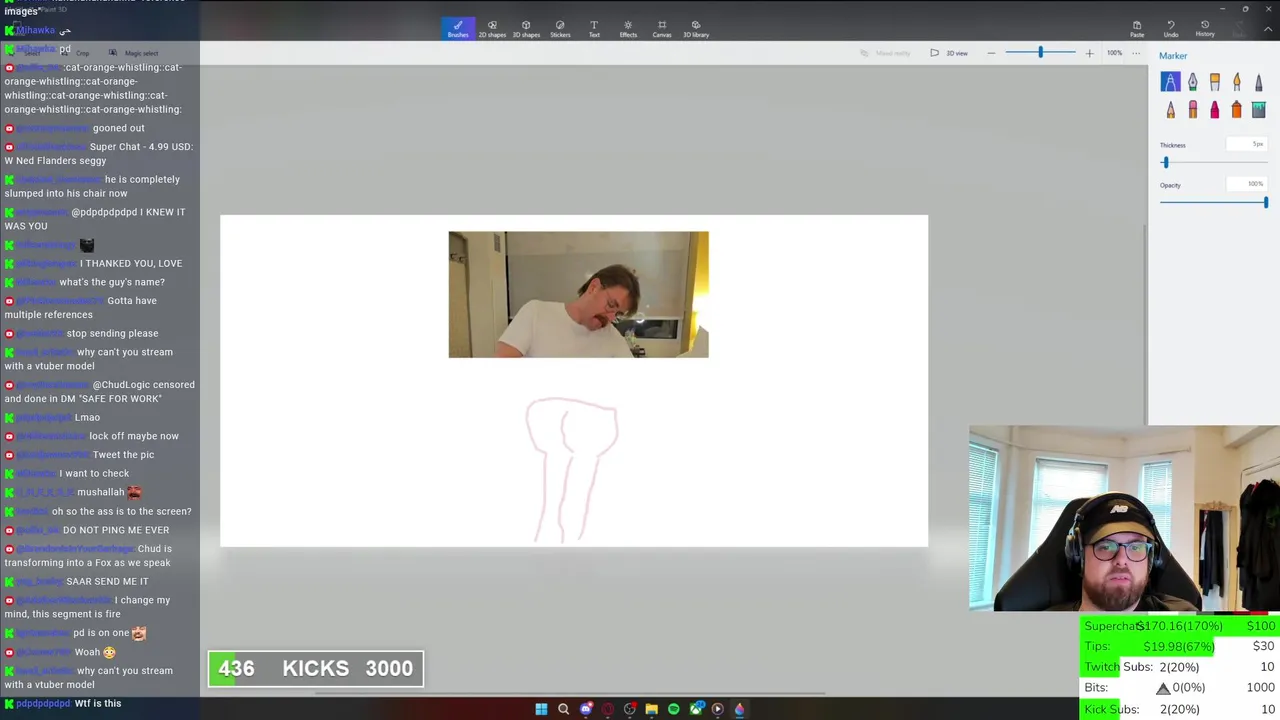1280x720 pixels.
Task: Select the Crayon brush
Action: pos(1215,109)
